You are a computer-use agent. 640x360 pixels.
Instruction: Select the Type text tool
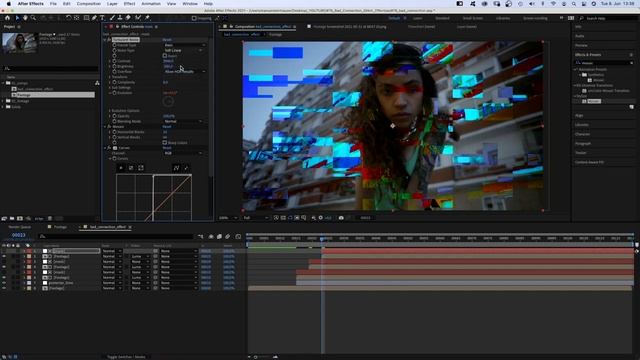coord(102,18)
